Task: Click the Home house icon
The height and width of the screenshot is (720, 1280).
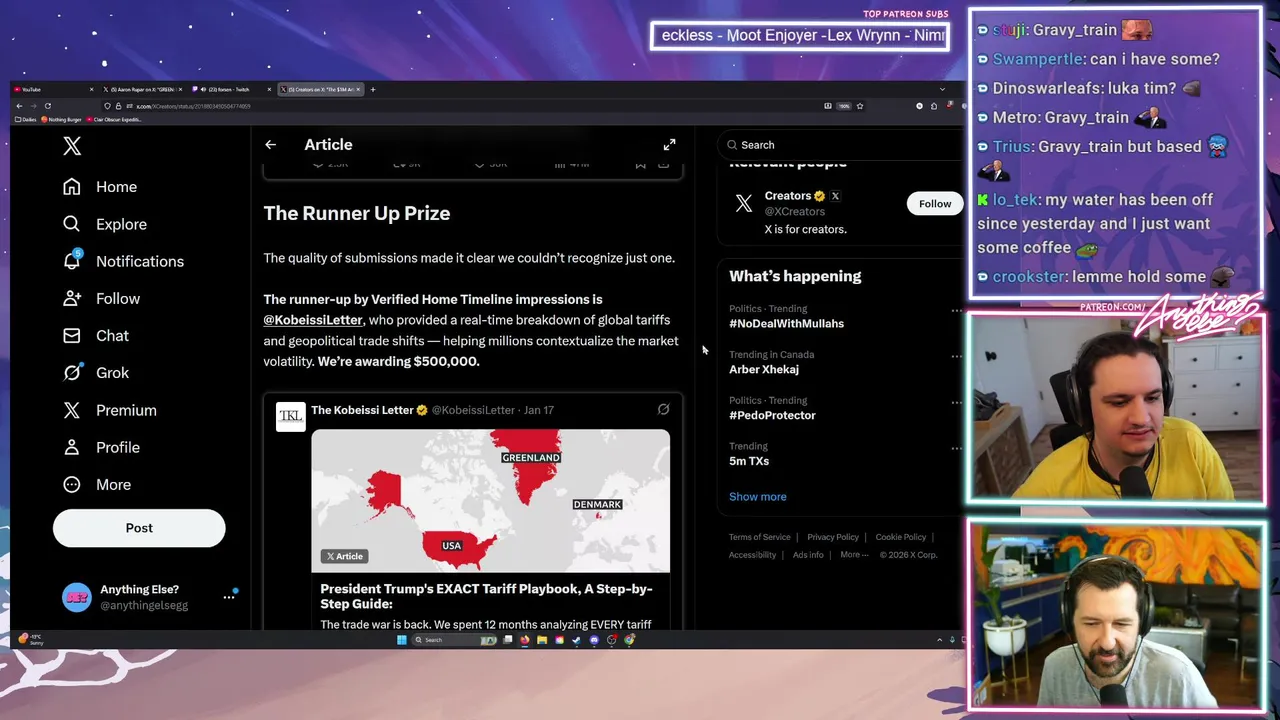Action: pos(72,187)
